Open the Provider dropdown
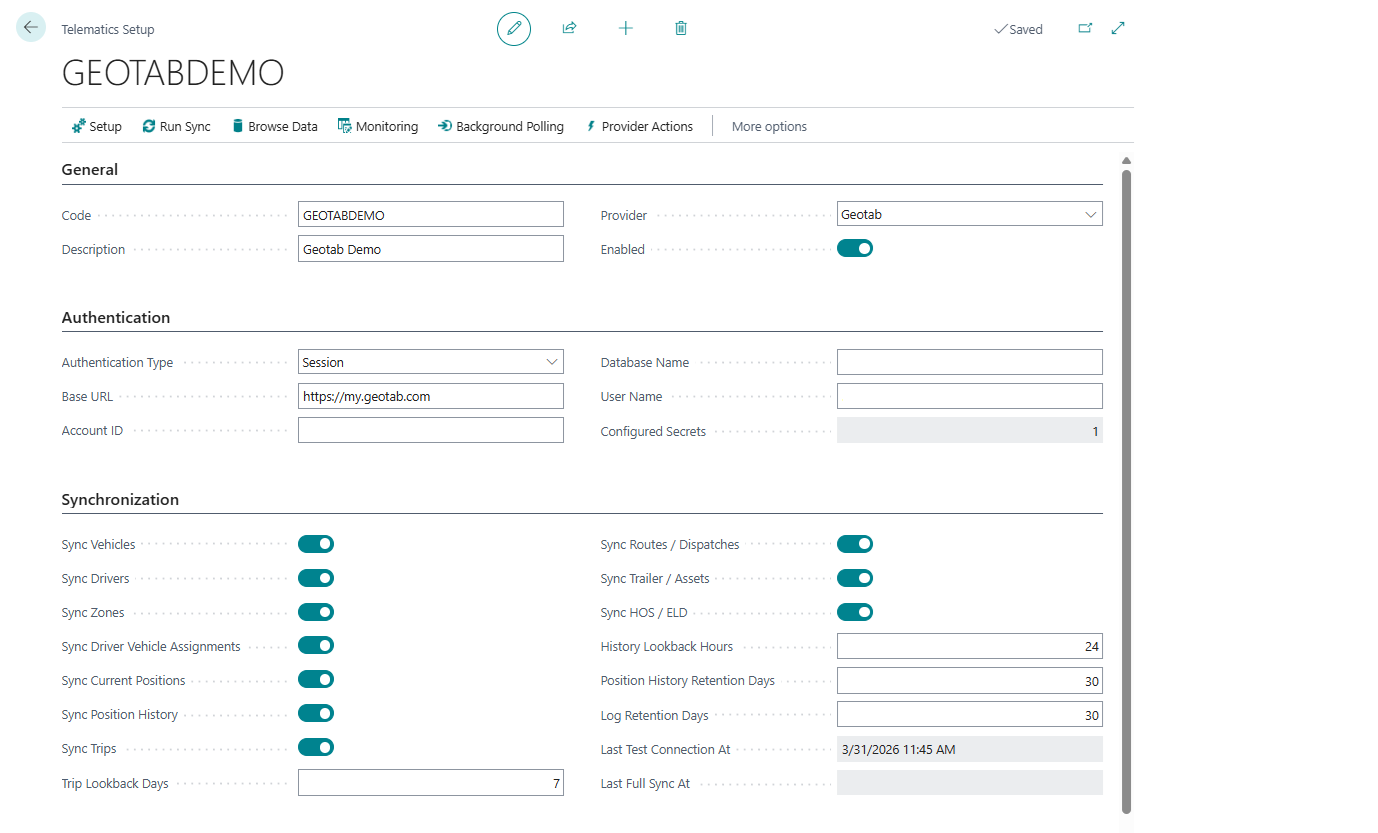 [1091, 213]
